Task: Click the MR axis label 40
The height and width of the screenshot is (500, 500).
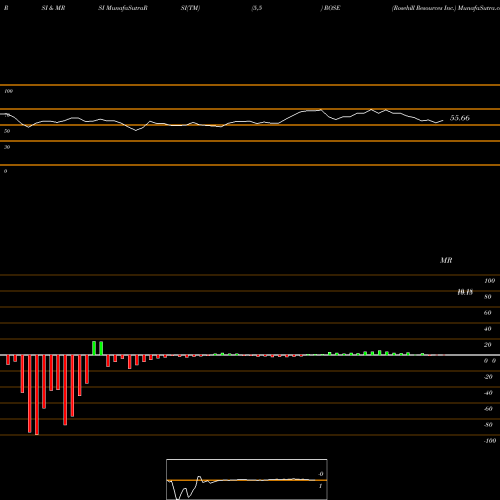Action: [x=488, y=329]
